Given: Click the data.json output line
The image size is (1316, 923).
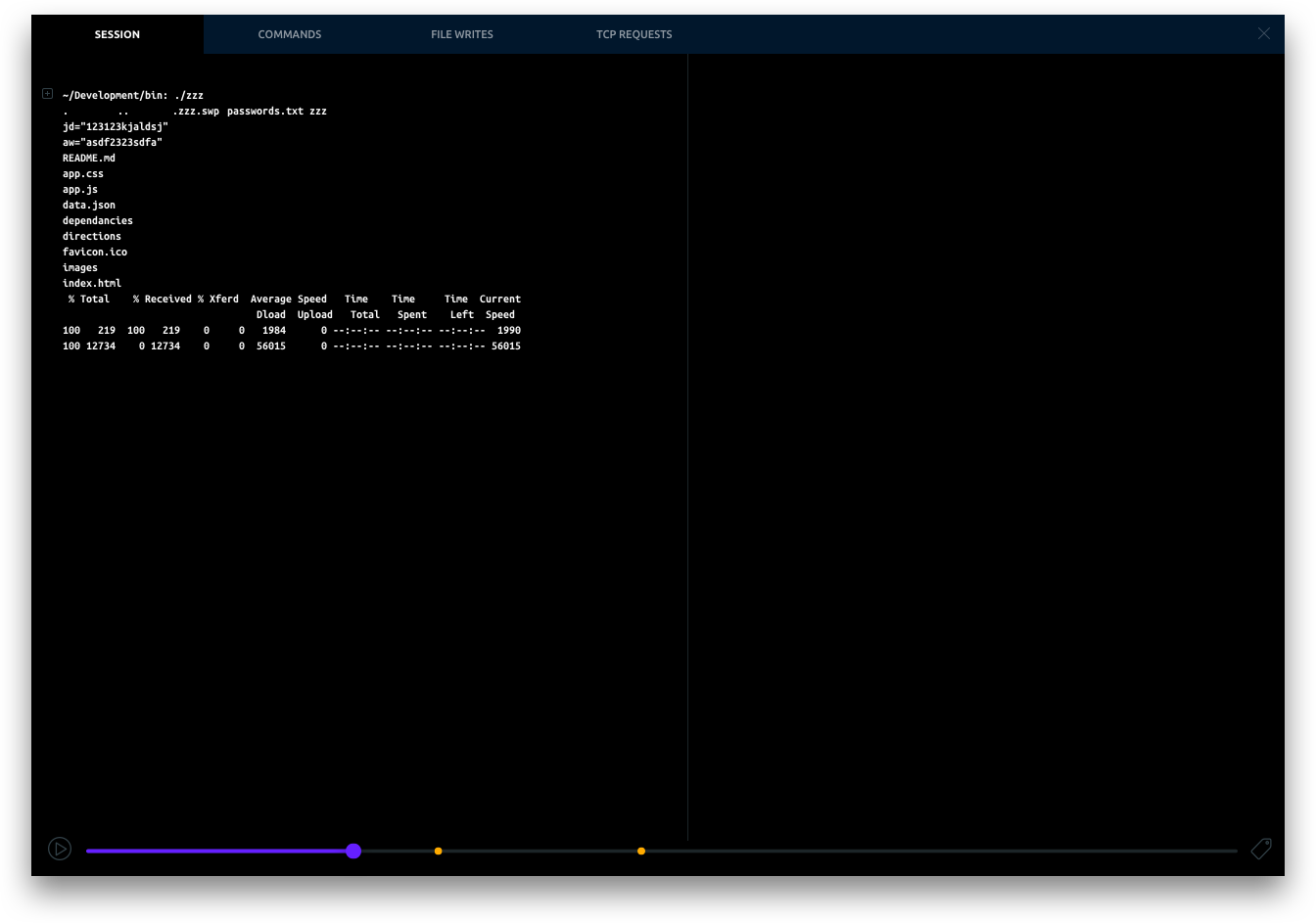Looking at the screenshot, I should [89, 206].
